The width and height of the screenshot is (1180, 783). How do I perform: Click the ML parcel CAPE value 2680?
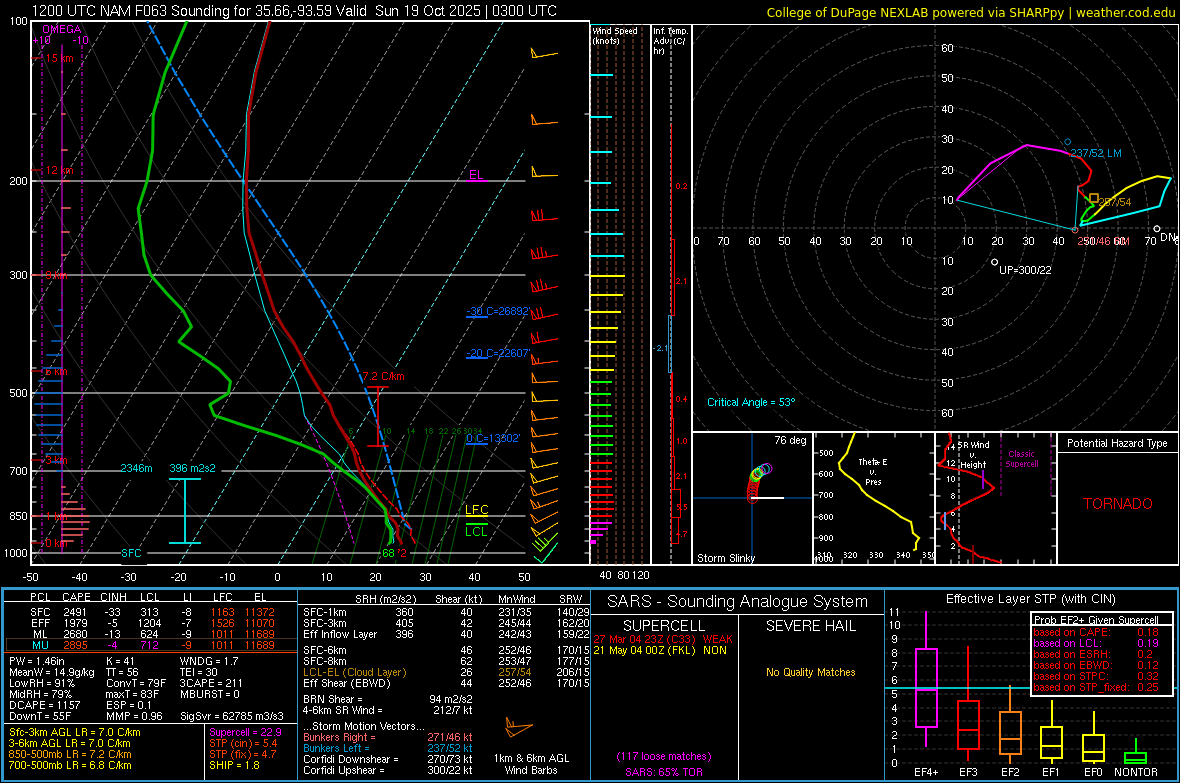coord(75,634)
